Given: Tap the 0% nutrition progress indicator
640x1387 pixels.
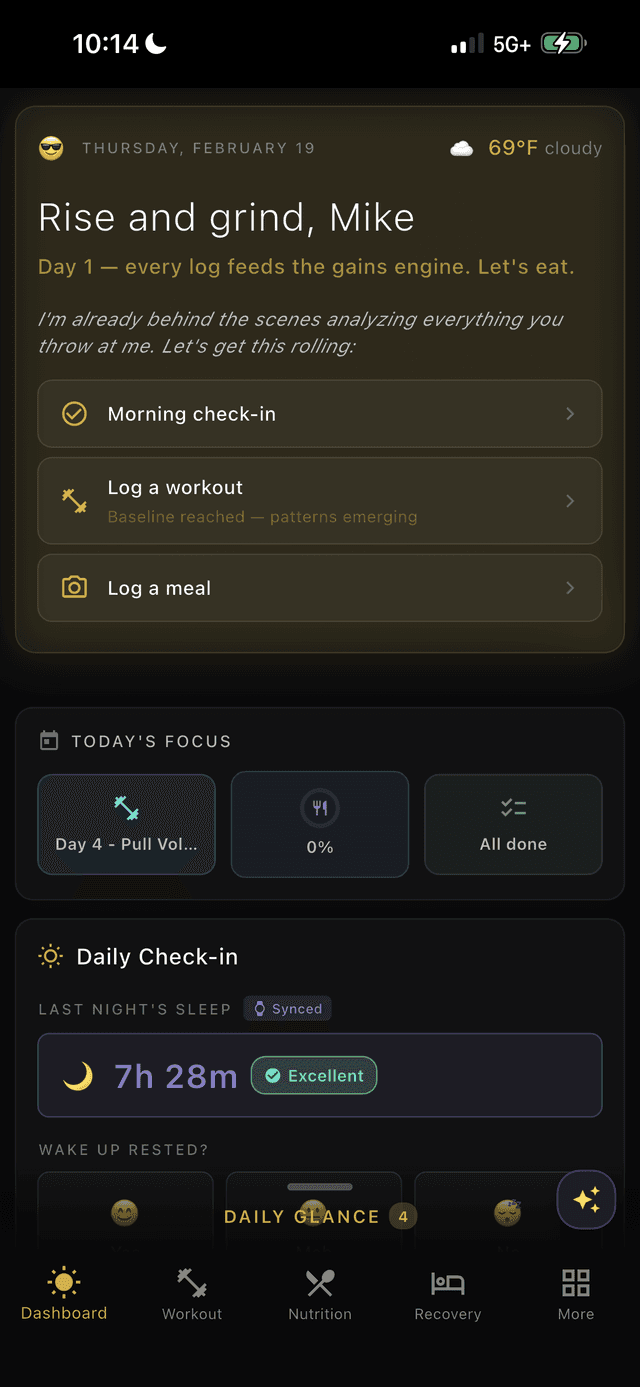Looking at the screenshot, I should (319, 823).
